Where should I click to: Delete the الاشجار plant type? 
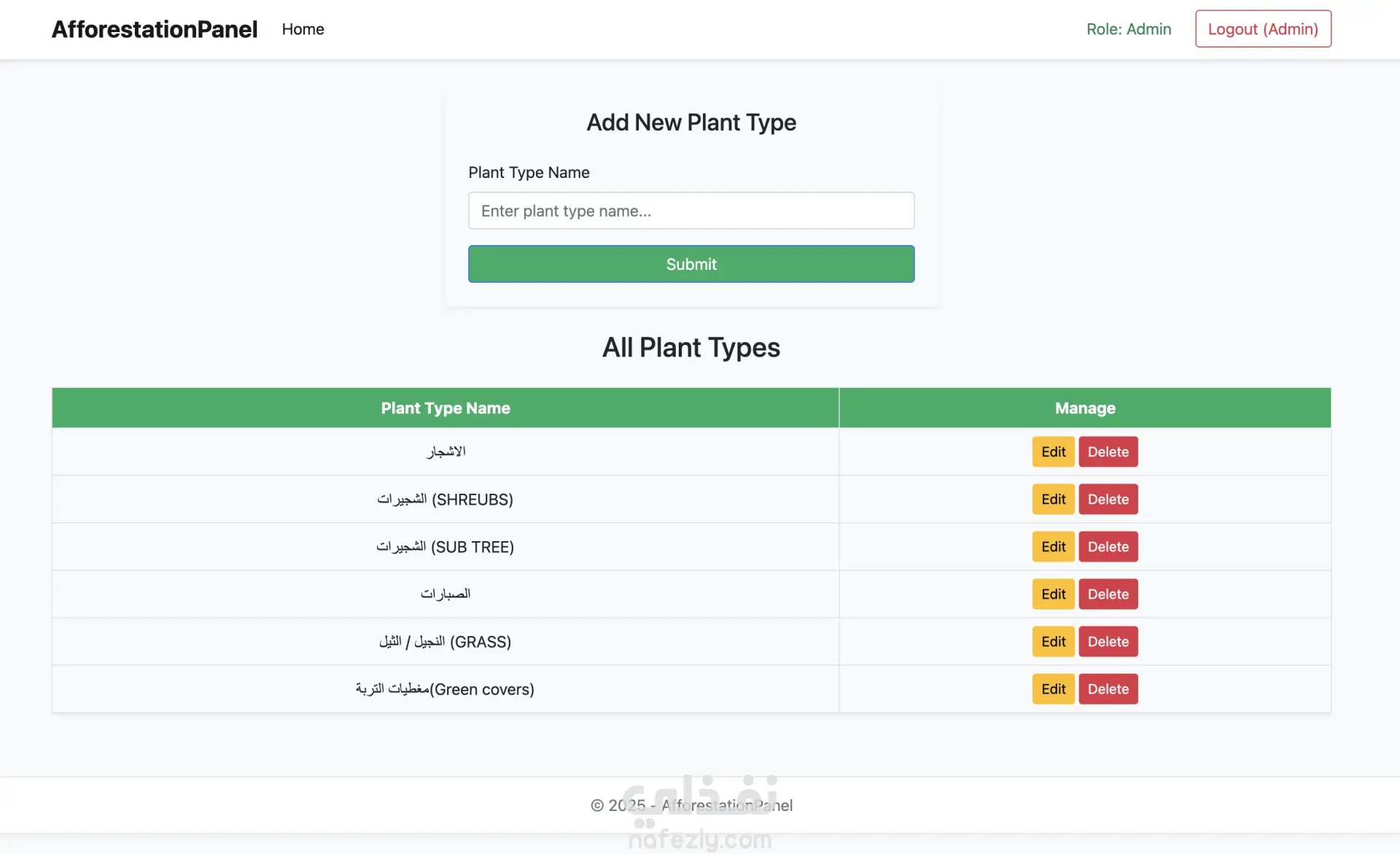1108,452
